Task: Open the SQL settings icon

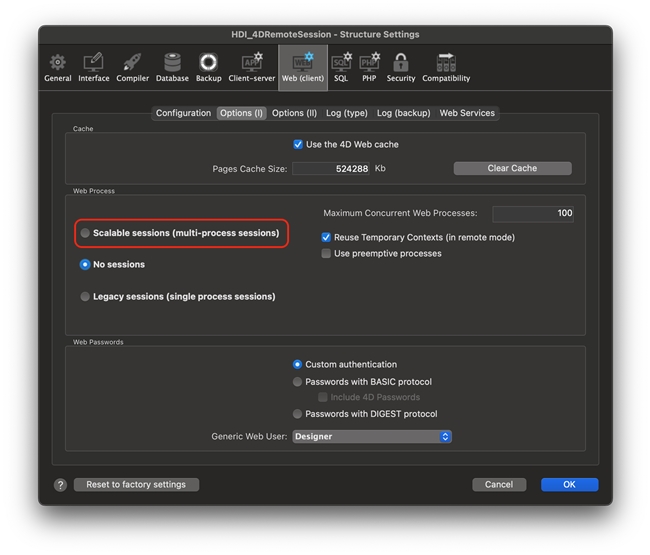Action: 341,66
